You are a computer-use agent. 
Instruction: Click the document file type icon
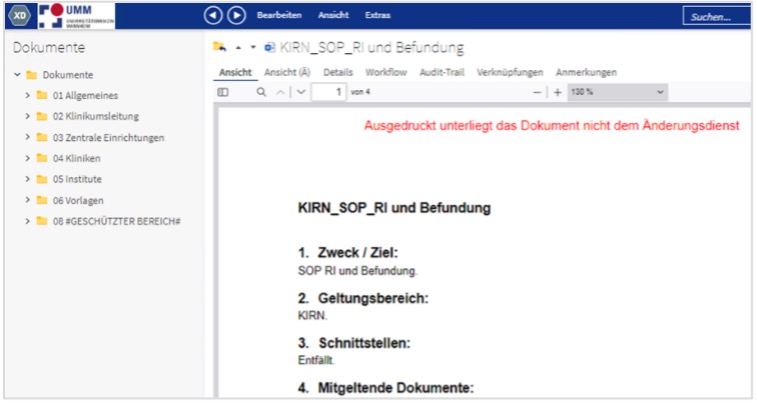pyautogui.click(x=270, y=47)
